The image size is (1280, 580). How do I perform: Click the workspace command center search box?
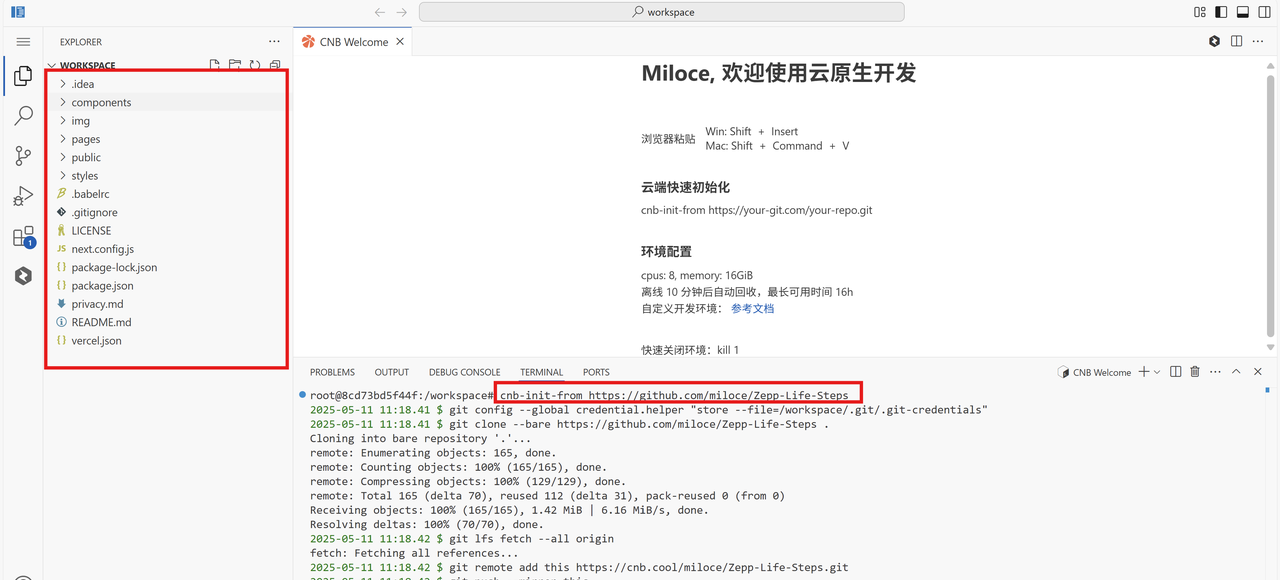tap(662, 12)
